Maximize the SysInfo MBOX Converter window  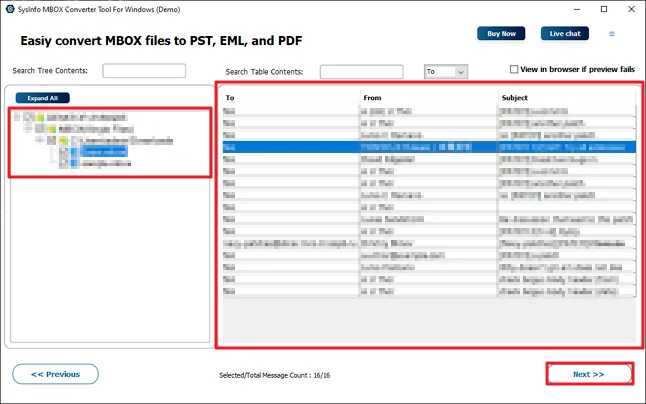point(604,9)
